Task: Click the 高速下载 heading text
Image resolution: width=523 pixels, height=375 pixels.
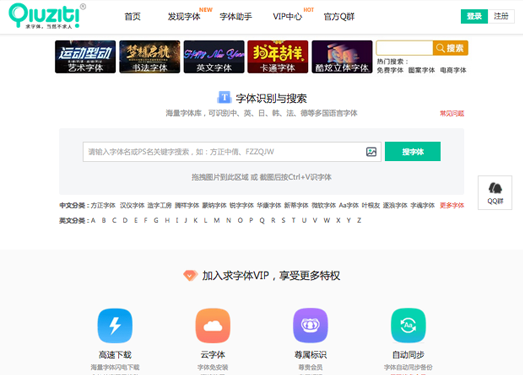Action: 115,355
